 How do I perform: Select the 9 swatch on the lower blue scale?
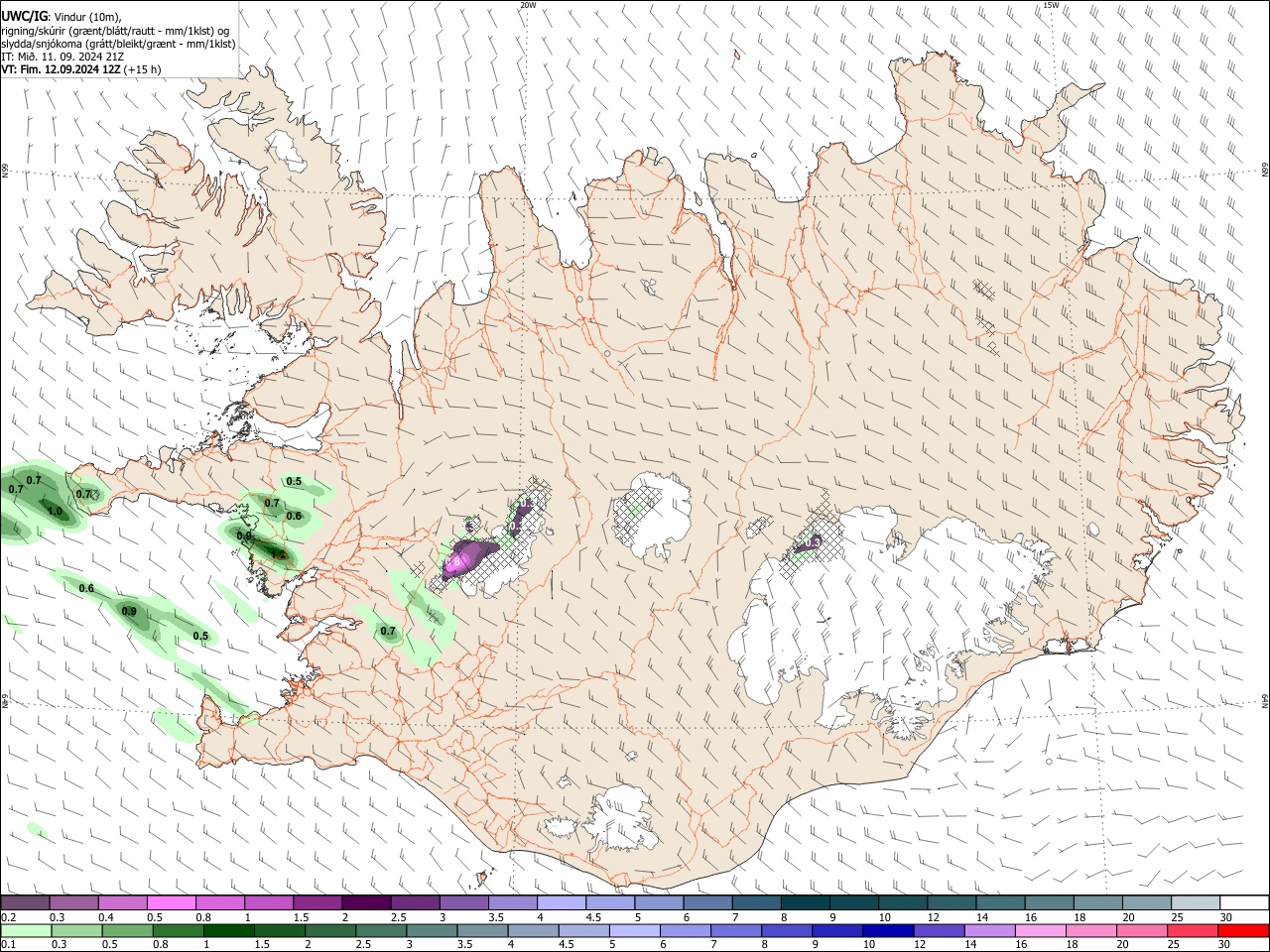pyautogui.click(x=836, y=930)
